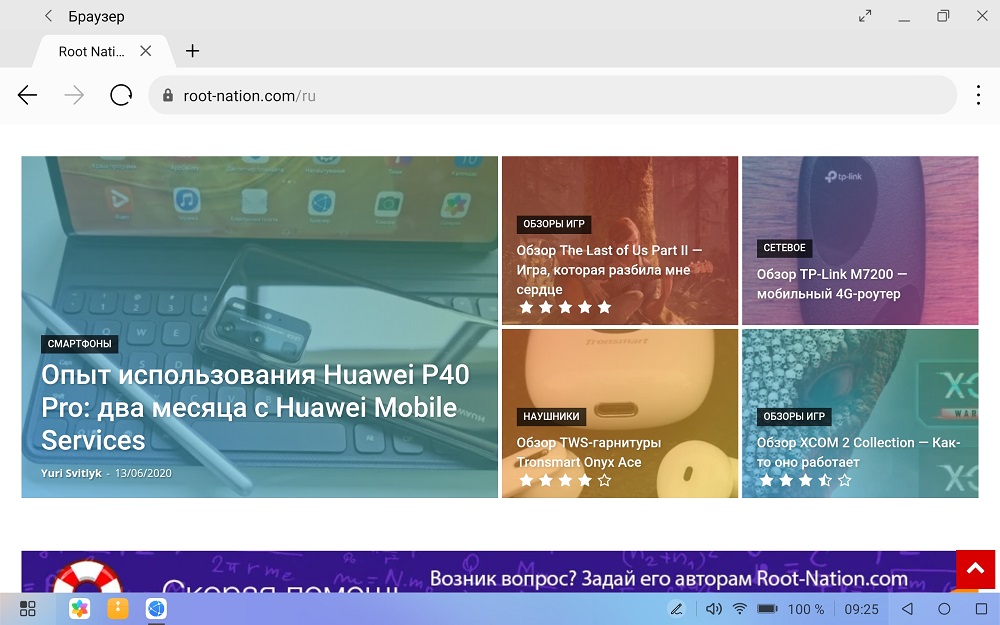
Task: Click the pen icon in system tray
Action: point(677,609)
